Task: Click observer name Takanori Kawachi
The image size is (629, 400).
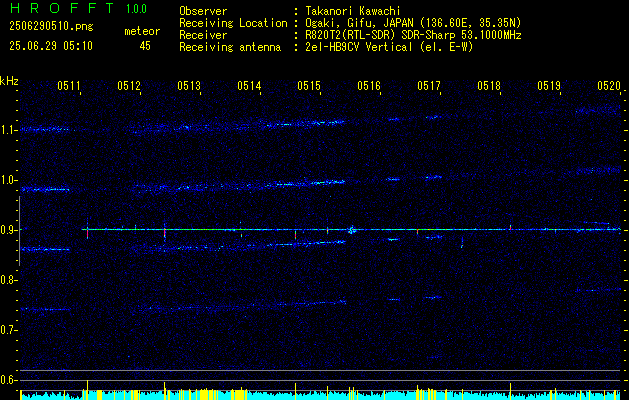Action: 353,11
